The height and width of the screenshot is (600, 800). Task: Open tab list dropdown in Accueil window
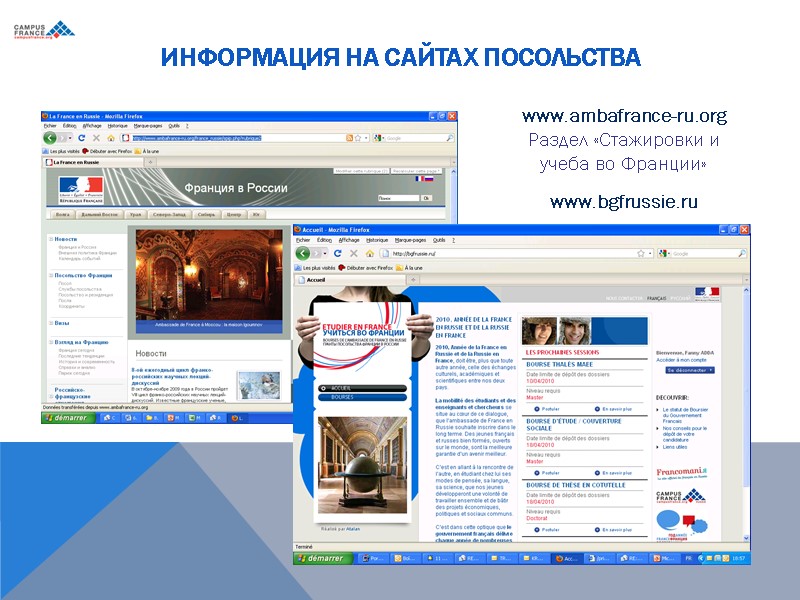[x=746, y=280]
